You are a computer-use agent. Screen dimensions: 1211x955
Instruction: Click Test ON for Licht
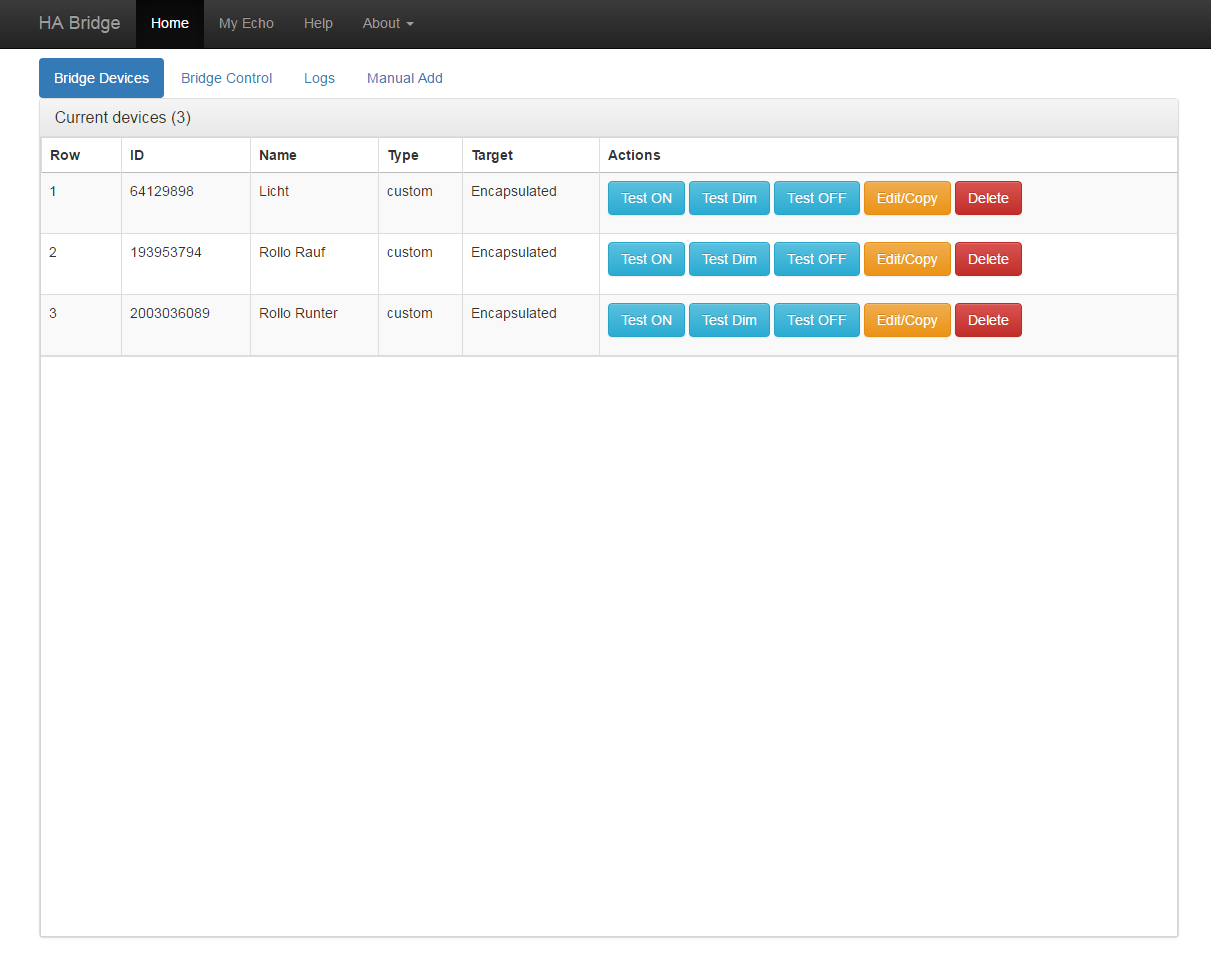[646, 198]
